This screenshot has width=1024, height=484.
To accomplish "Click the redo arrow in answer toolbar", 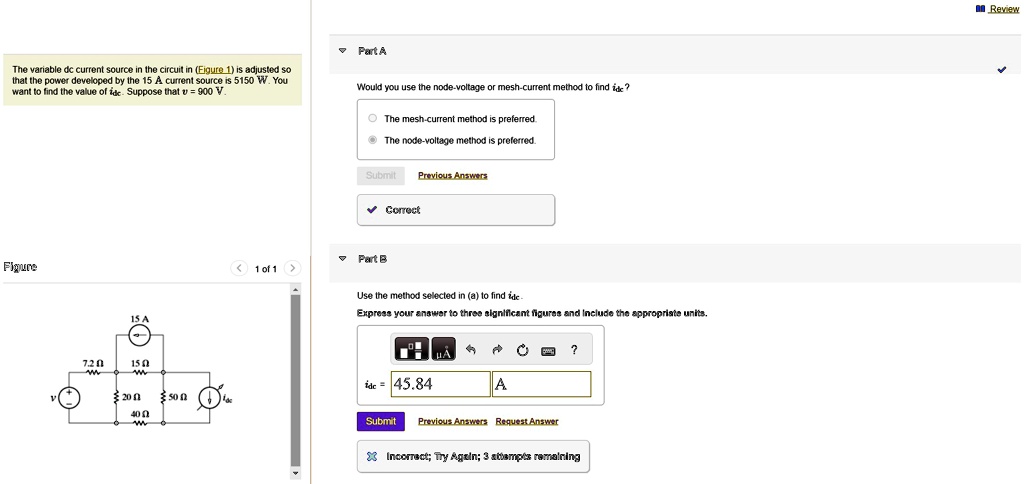I will [x=496, y=350].
